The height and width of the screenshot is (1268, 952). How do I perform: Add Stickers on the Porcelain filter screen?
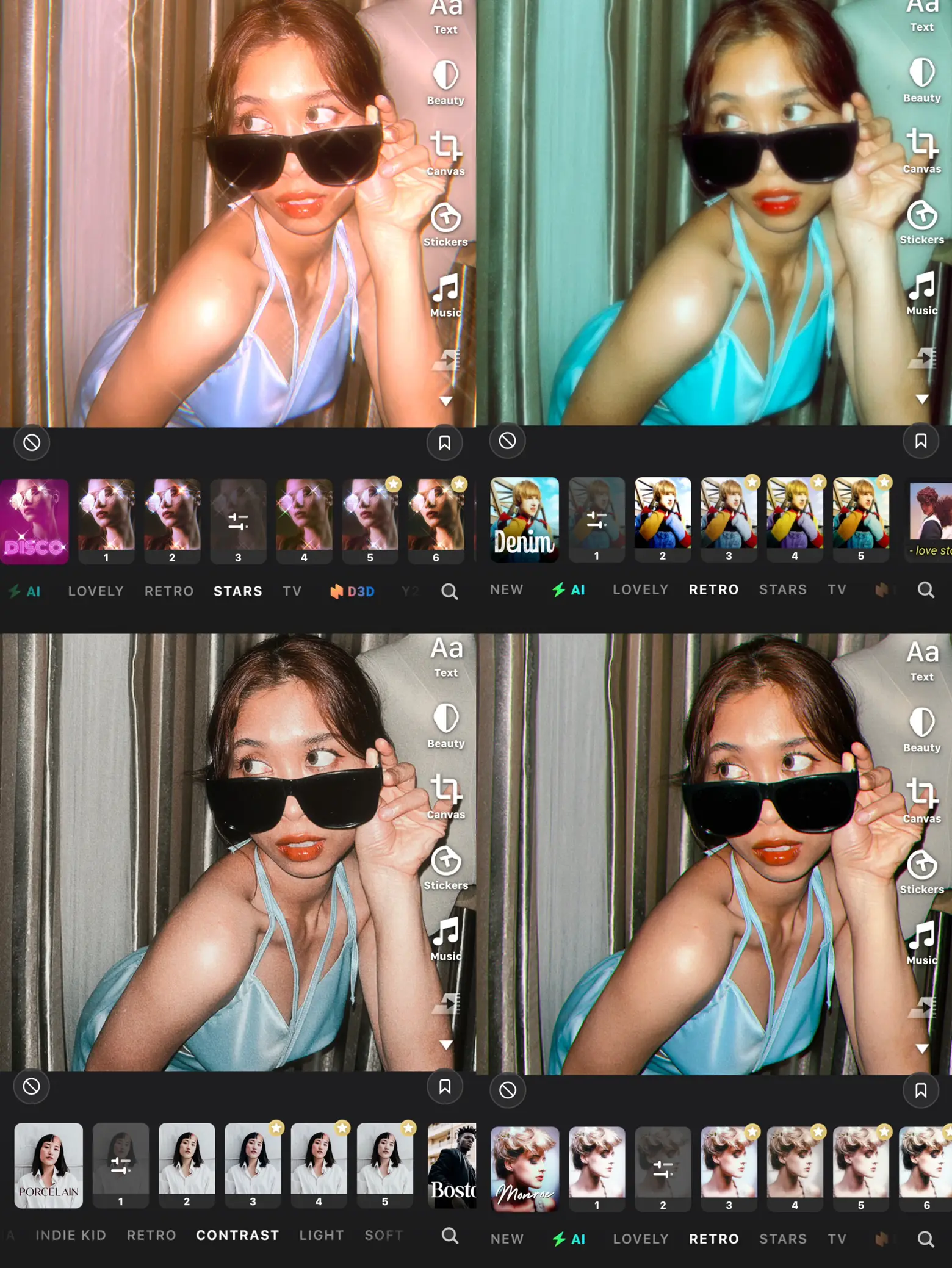[x=445, y=867]
